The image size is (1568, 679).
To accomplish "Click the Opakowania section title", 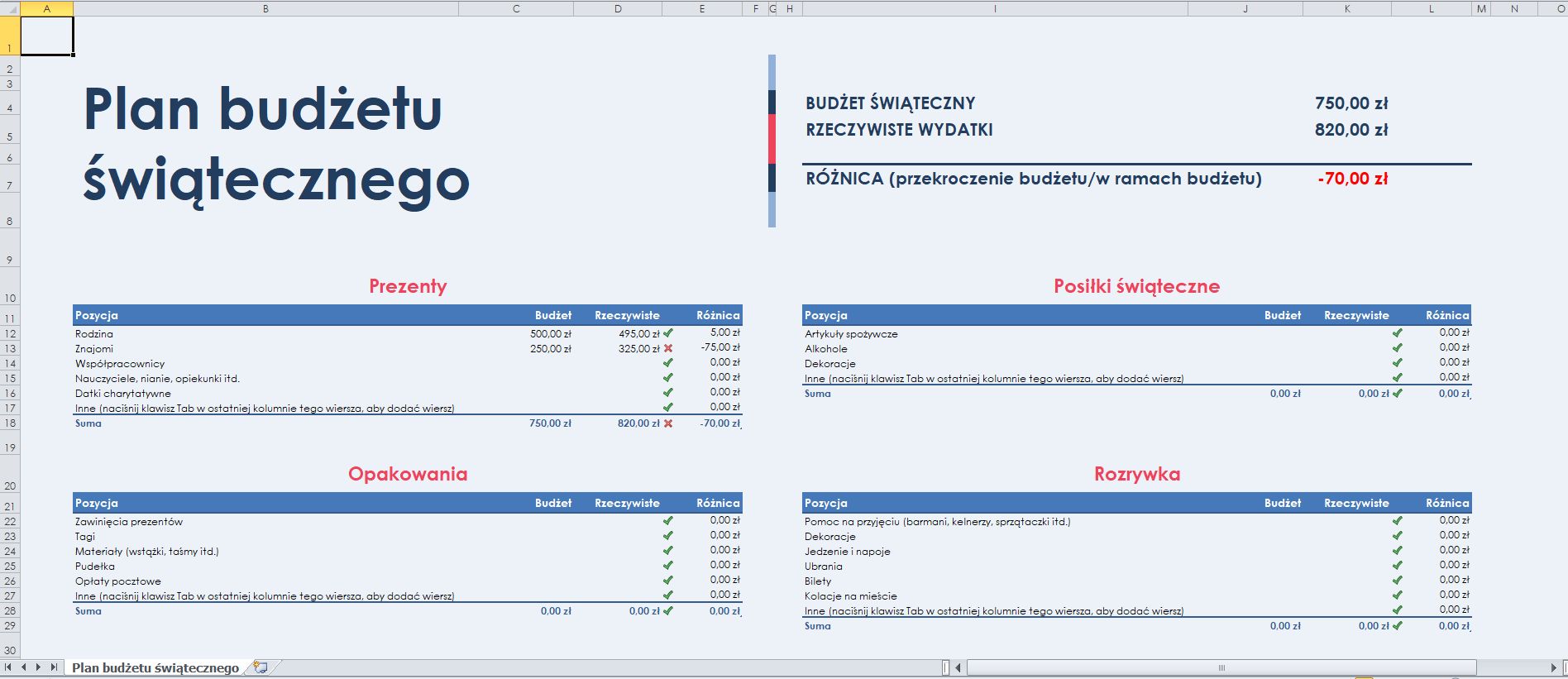I will pos(408,474).
